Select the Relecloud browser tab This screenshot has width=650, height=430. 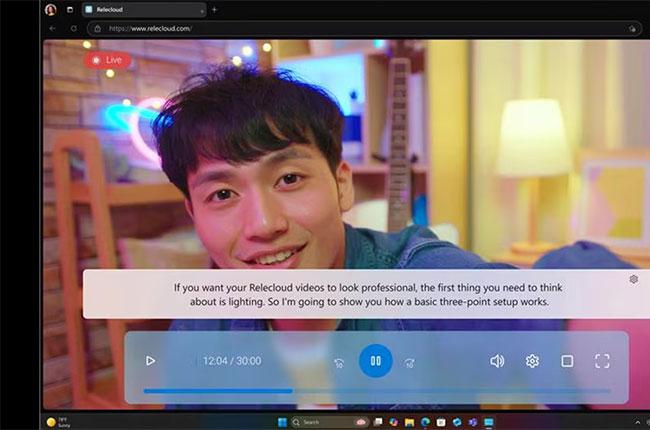coord(144,10)
